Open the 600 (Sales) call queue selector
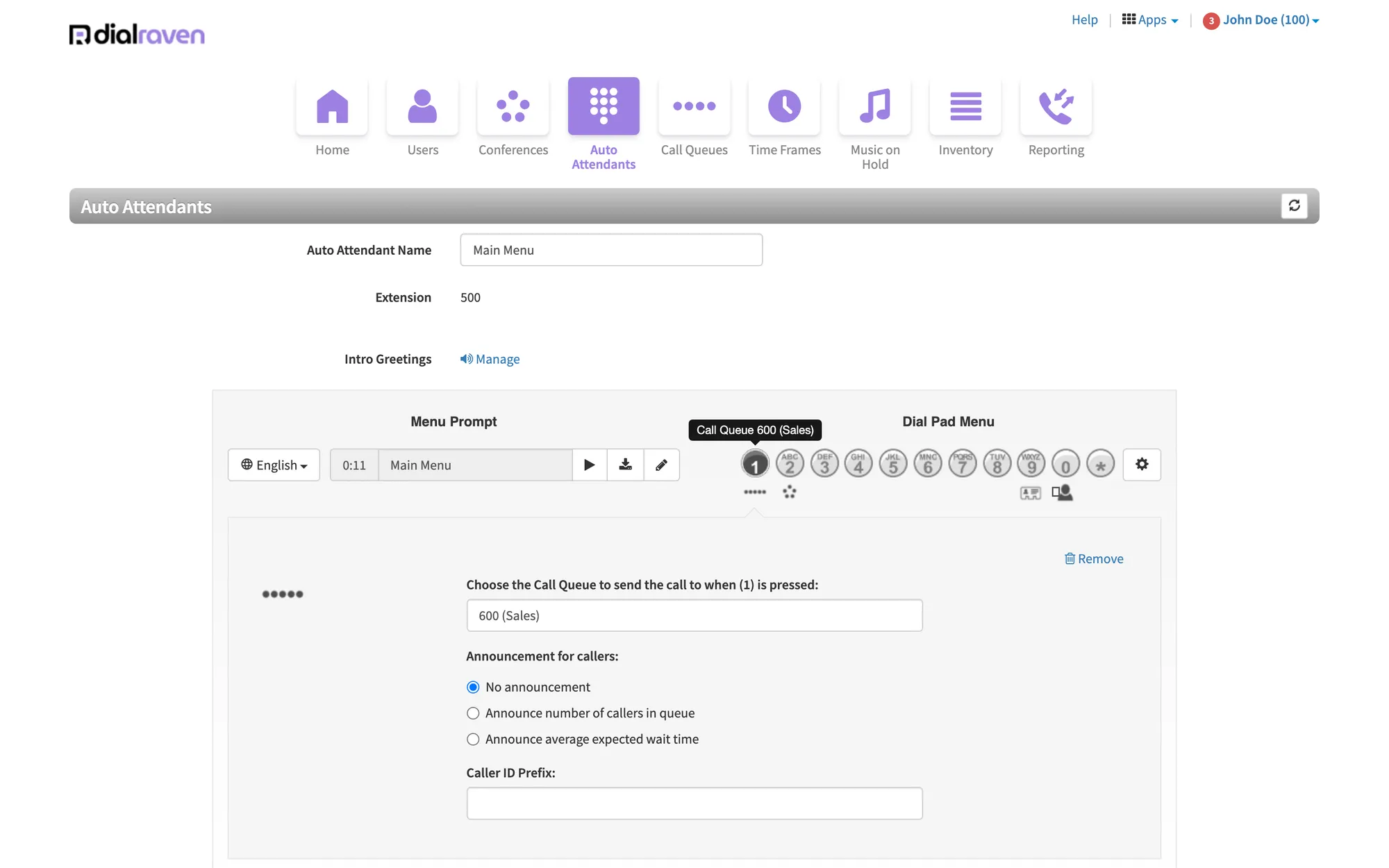 pos(694,615)
